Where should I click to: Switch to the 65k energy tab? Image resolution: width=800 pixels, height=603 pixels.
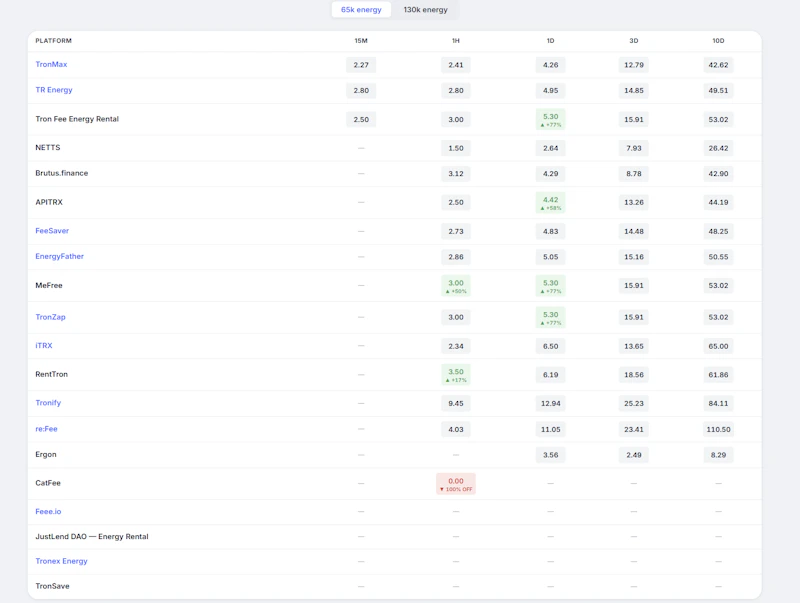tap(361, 10)
